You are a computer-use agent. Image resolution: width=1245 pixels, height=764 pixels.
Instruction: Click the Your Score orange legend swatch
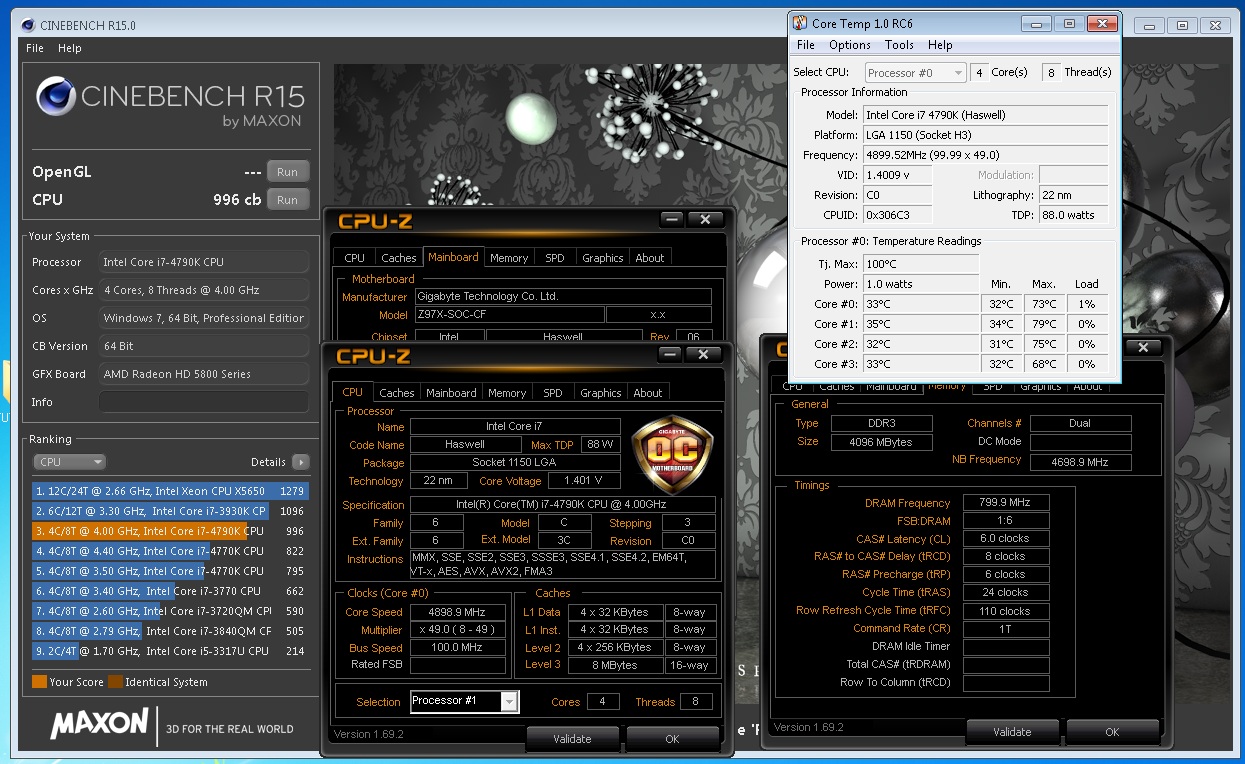39,682
